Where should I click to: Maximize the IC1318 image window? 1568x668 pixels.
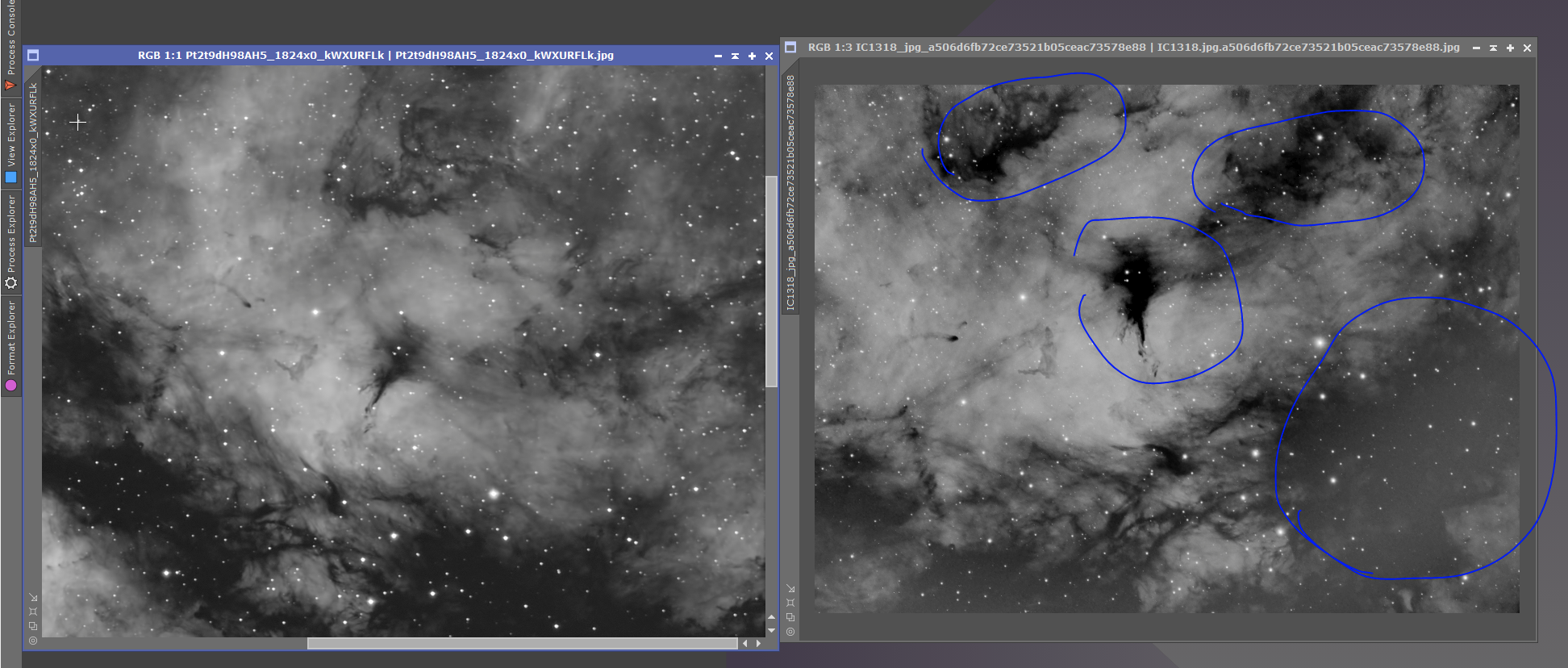(x=1510, y=48)
